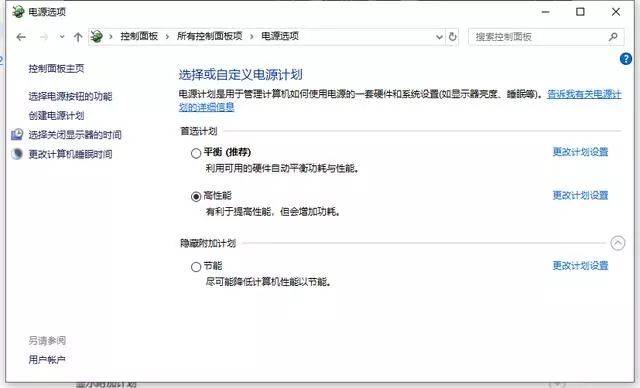The width and height of the screenshot is (640, 388).
Task: Select the 平衡 (推荐) radio button
Action: [196, 153]
